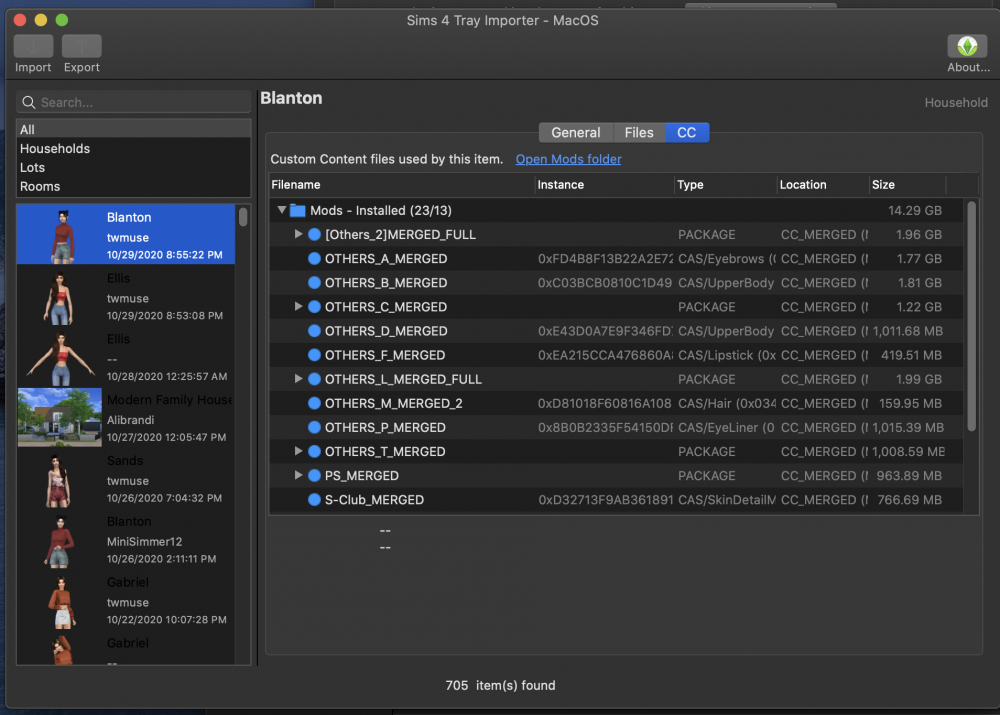
Task: Filter list by Households
Action: (x=55, y=149)
